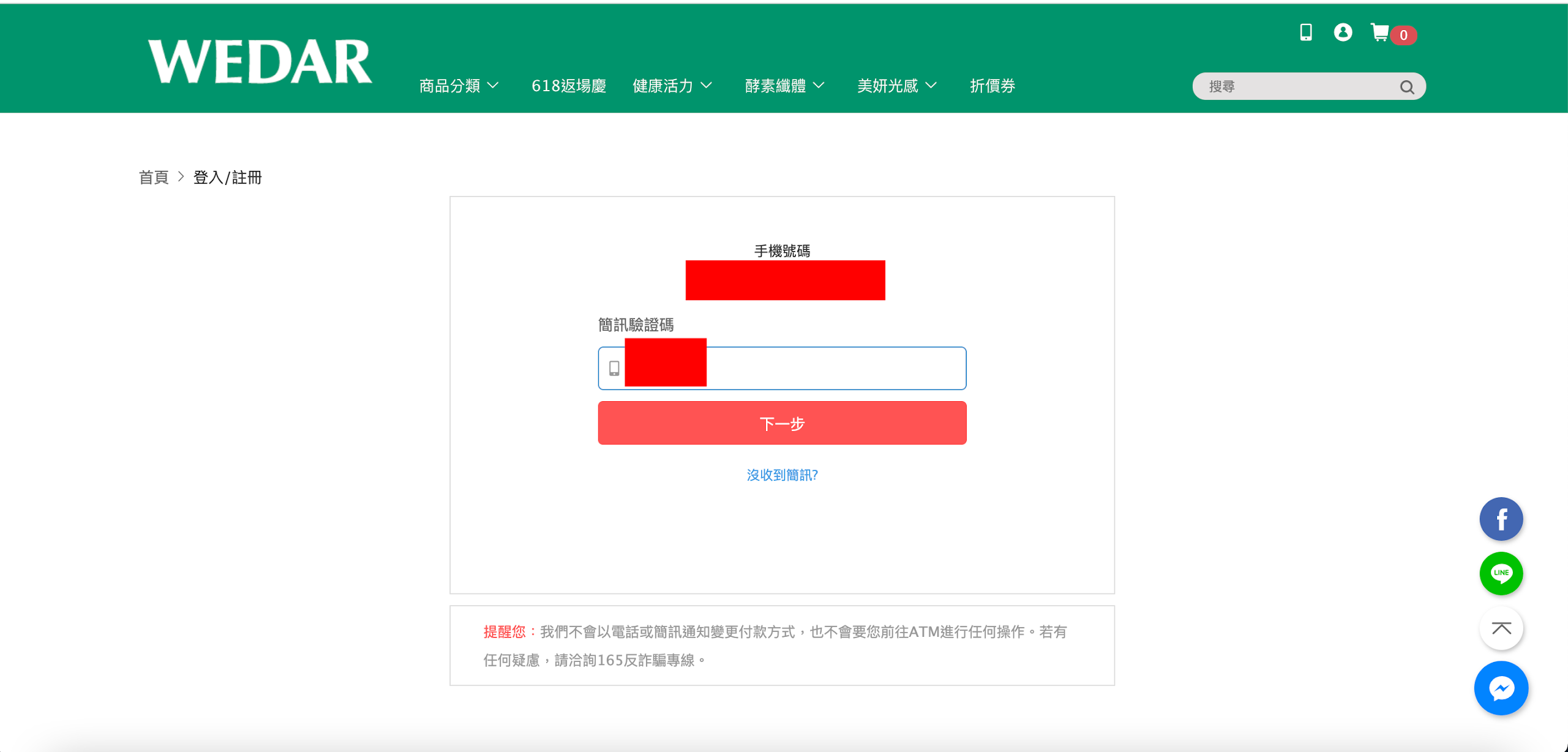
Task: Open the 折價券 menu item
Action: coord(992,86)
